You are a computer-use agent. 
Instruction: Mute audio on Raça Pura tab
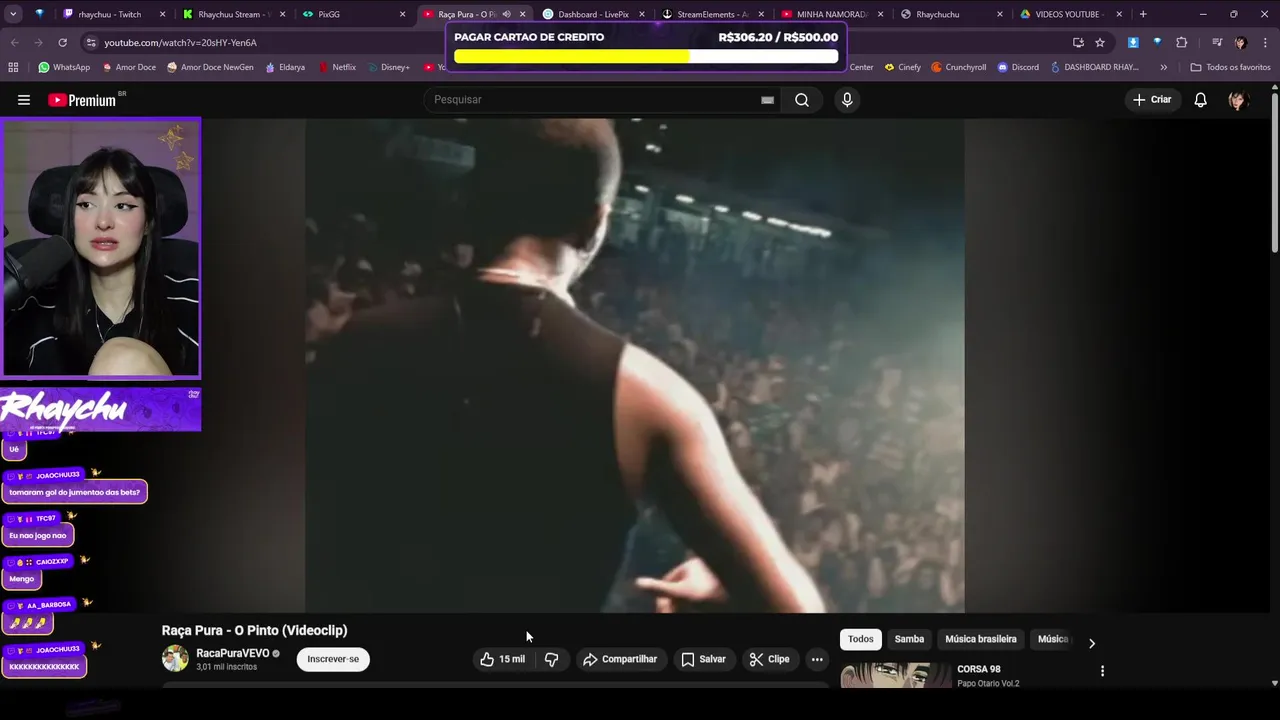click(x=506, y=14)
